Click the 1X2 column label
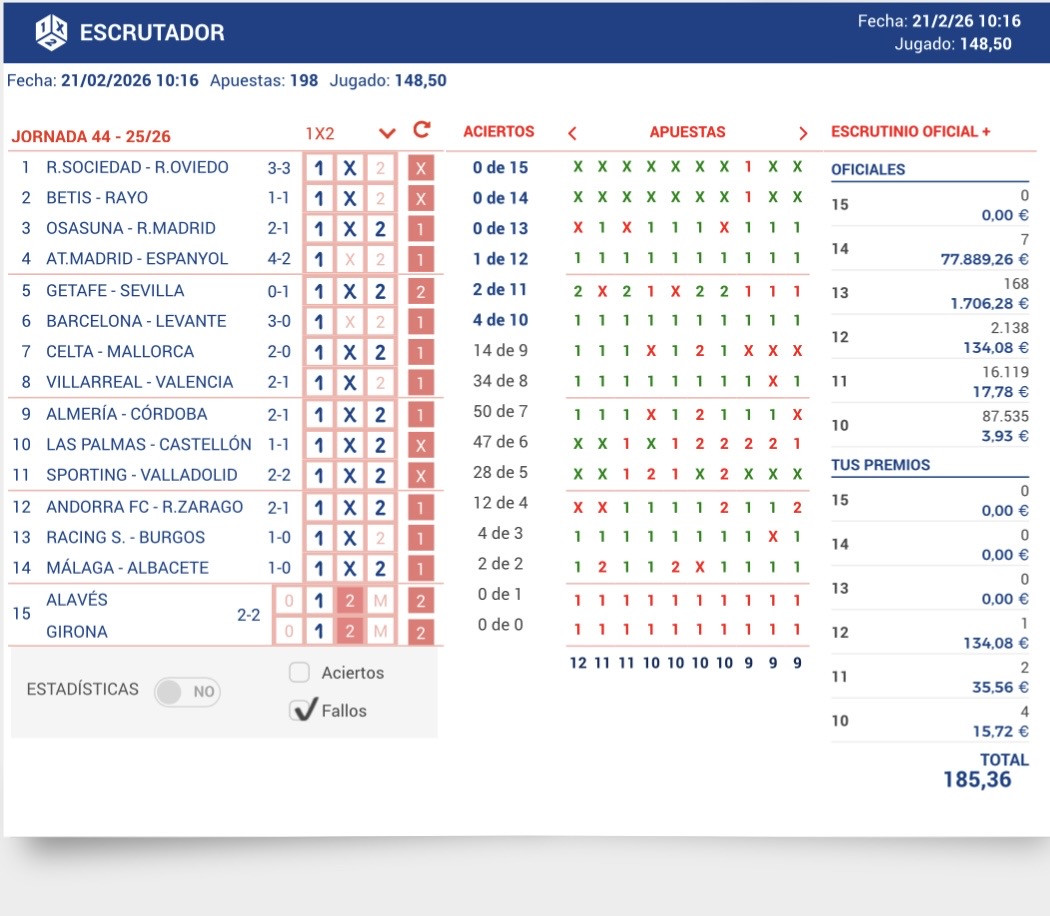 [320, 134]
